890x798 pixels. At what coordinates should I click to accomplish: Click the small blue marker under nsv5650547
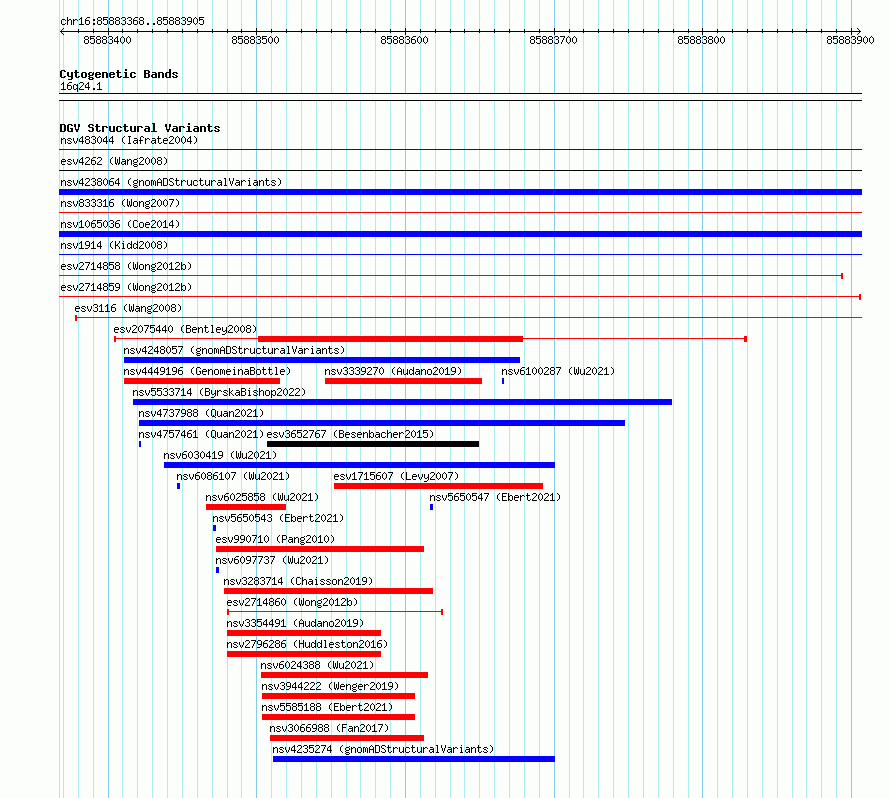click(431, 507)
